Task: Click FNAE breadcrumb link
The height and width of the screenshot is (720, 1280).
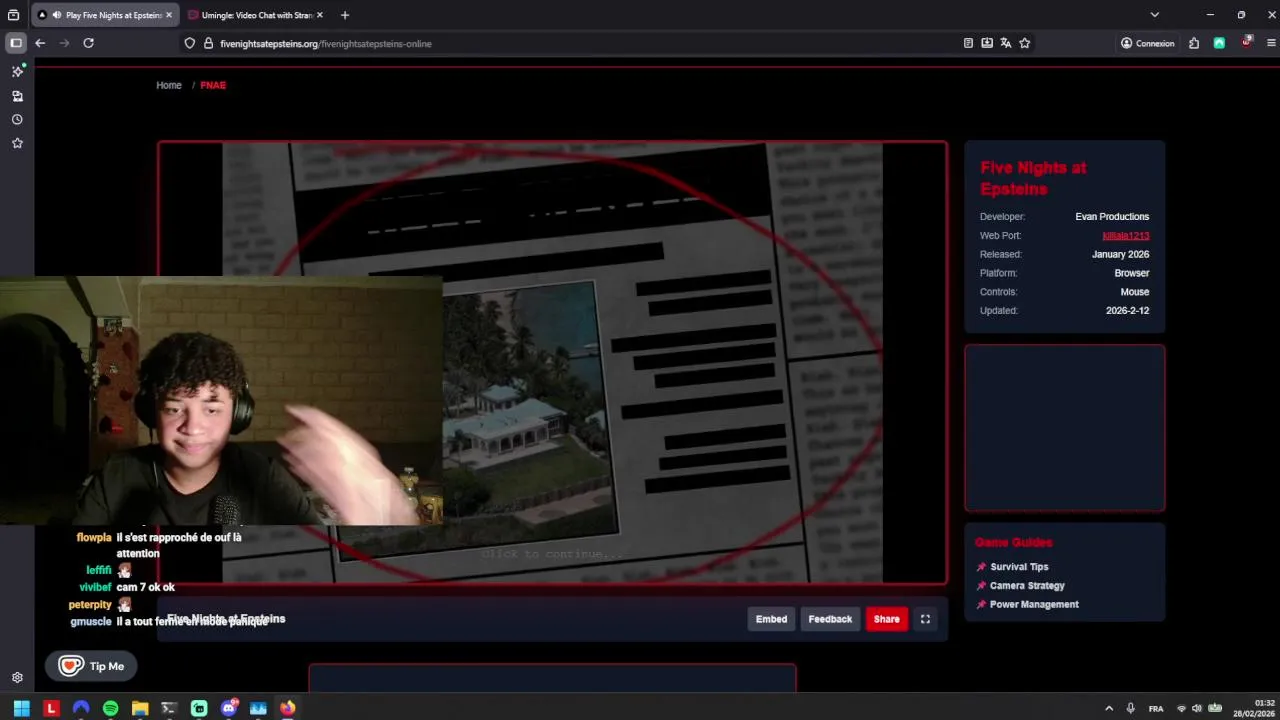Action: click(x=213, y=85)
